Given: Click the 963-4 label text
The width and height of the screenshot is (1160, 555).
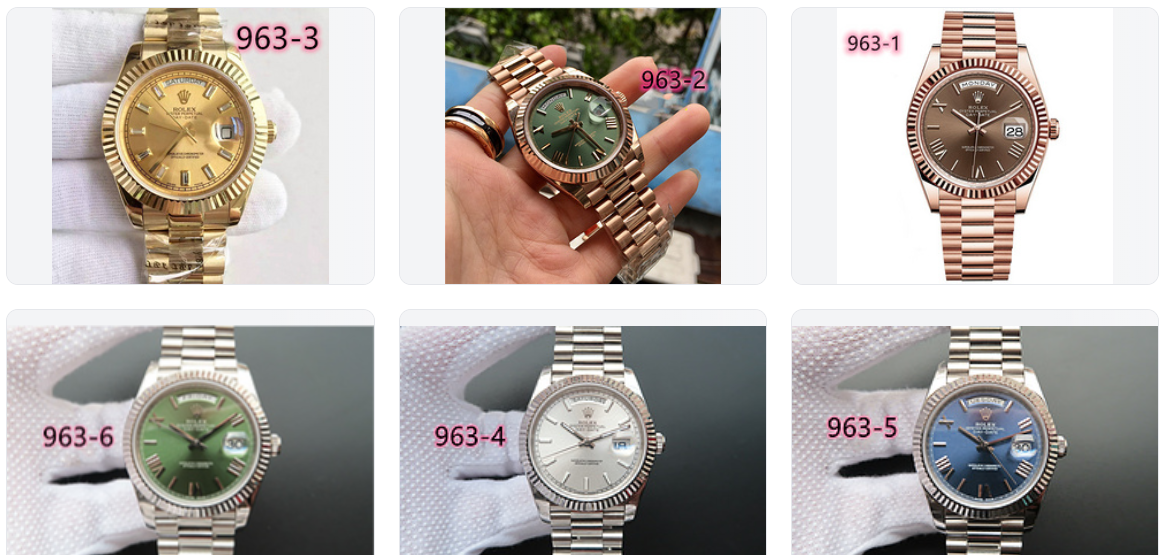Looking at the screenshot, I should click(x=470, y=436).
